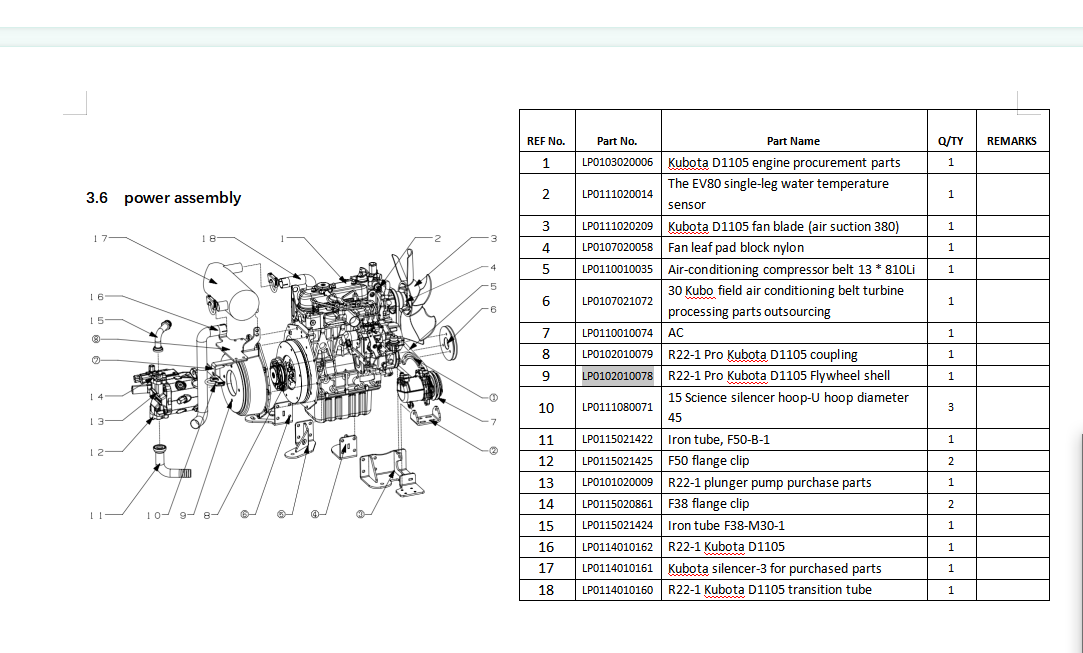Select part number LP0101020009

tap(617, 482)
